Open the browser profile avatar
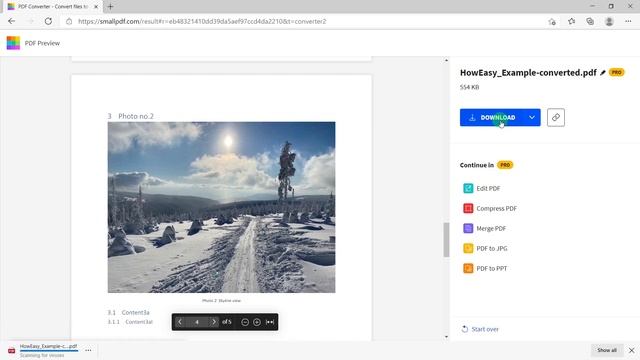This screenshot has height=360, width=640. coord(609,21)
